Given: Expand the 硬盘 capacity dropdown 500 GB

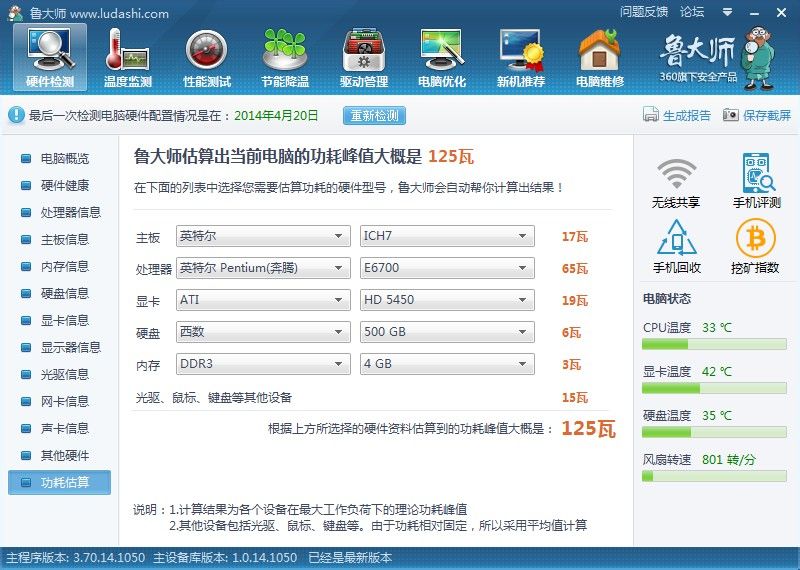Looking at the screenshot, I should 447,332.
